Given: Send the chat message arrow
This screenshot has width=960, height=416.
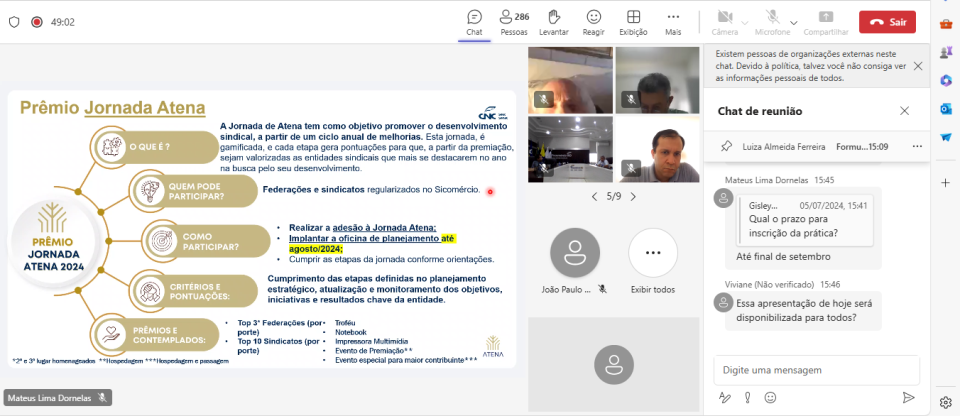Looking at the screenshot, I should (908, 398).
